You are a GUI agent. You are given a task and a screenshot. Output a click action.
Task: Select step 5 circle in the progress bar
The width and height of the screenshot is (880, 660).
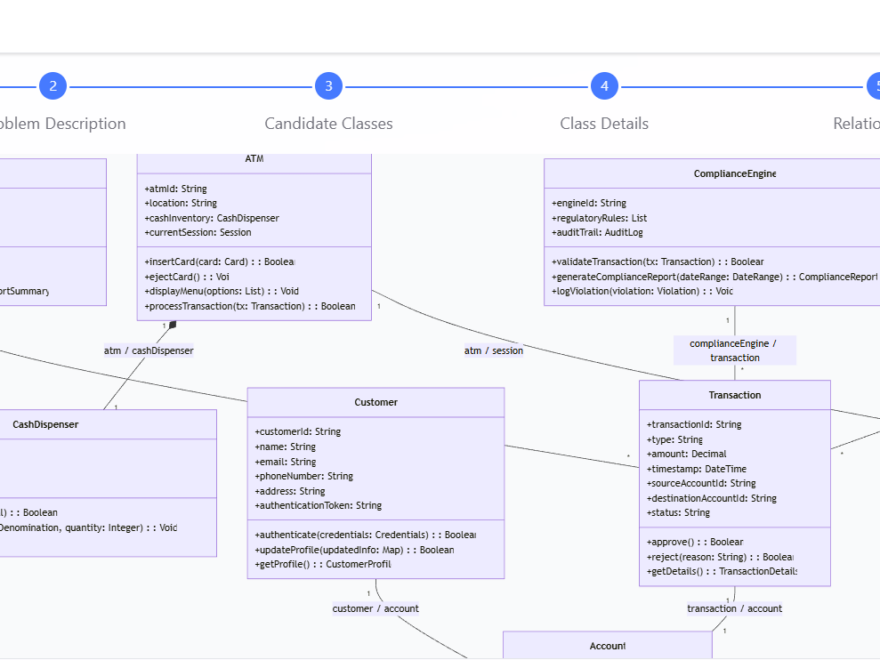click(x=876, y=86)
